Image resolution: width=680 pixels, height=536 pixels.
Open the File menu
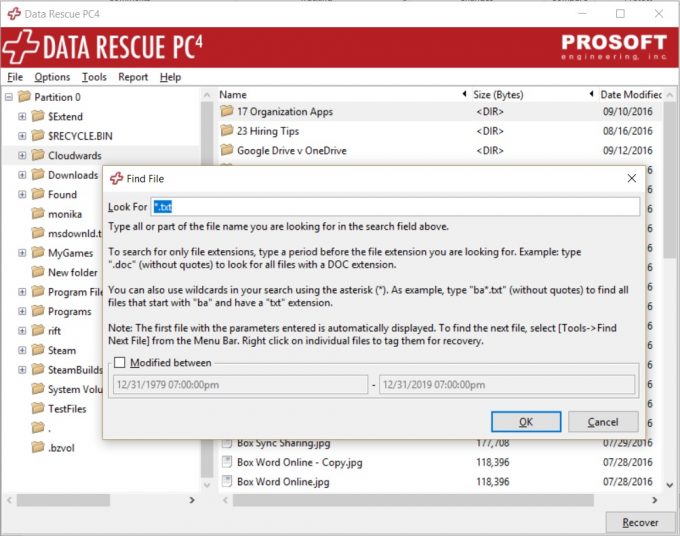pyautogui.click(x=15, y=77)
